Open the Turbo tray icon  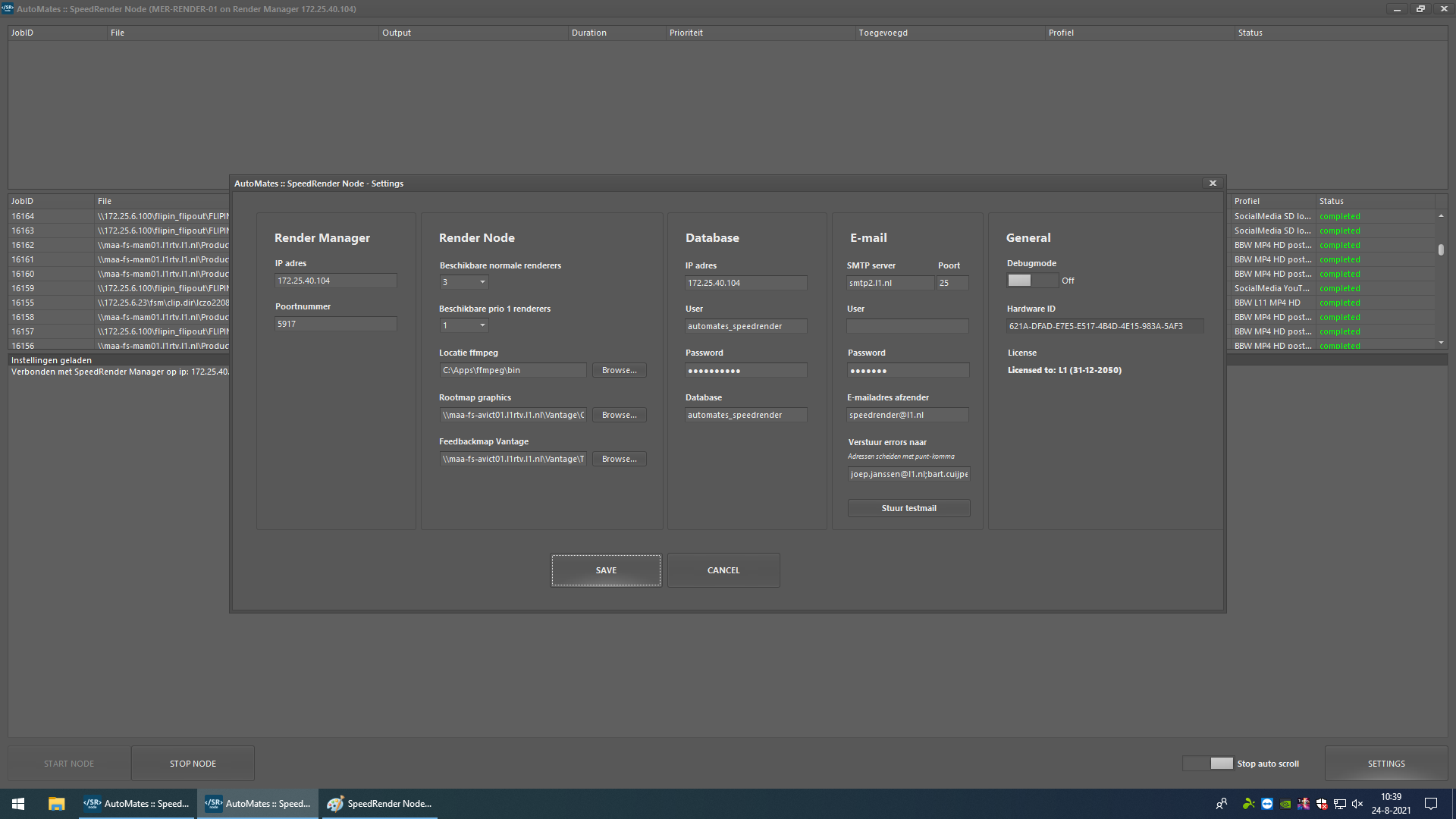pos(1304,804)
